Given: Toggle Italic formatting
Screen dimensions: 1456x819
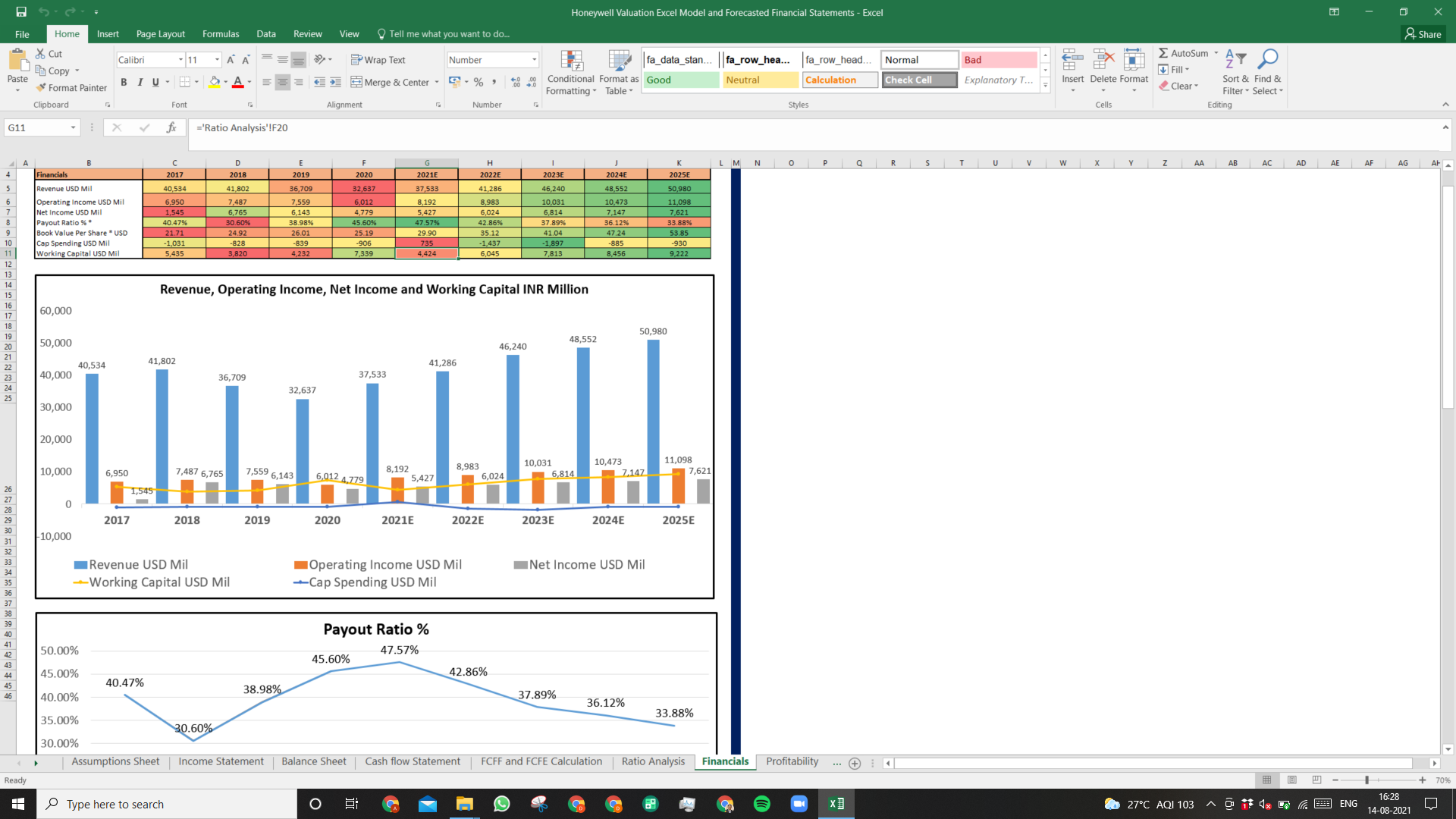Looking at the screenshot, I should (x=140, y=82).
